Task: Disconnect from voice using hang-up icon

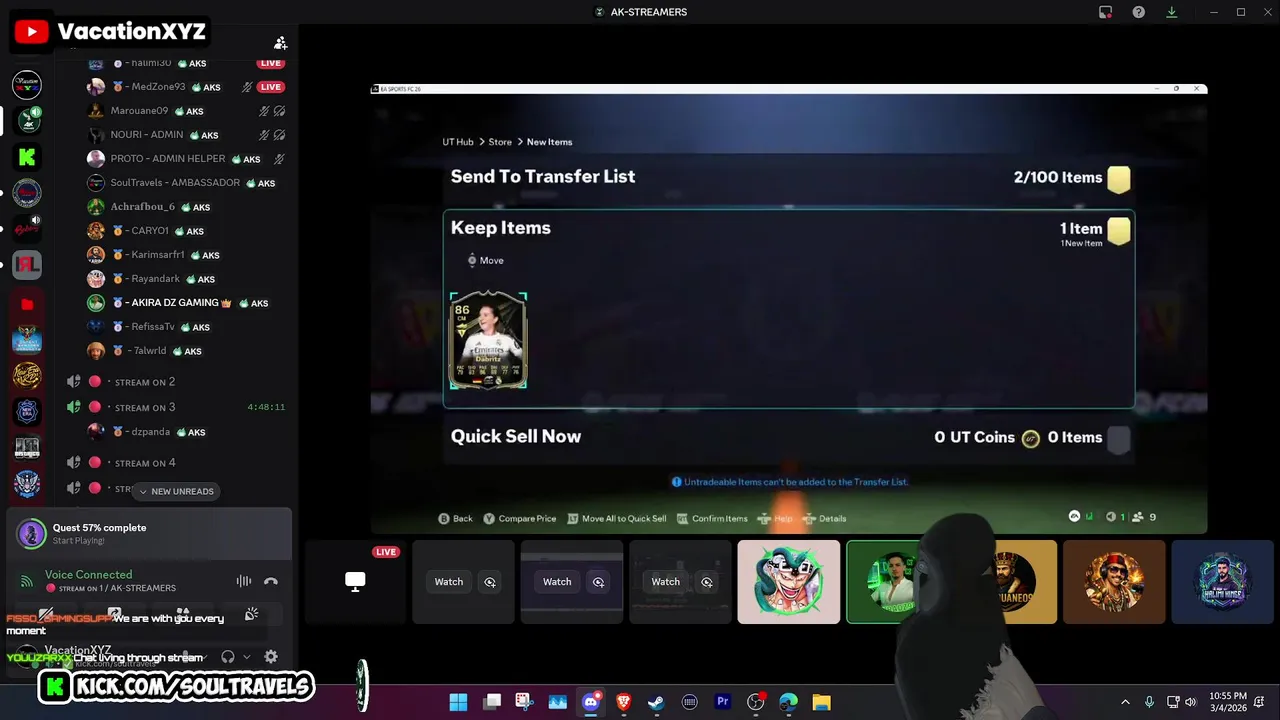Action: click(270, 581)
